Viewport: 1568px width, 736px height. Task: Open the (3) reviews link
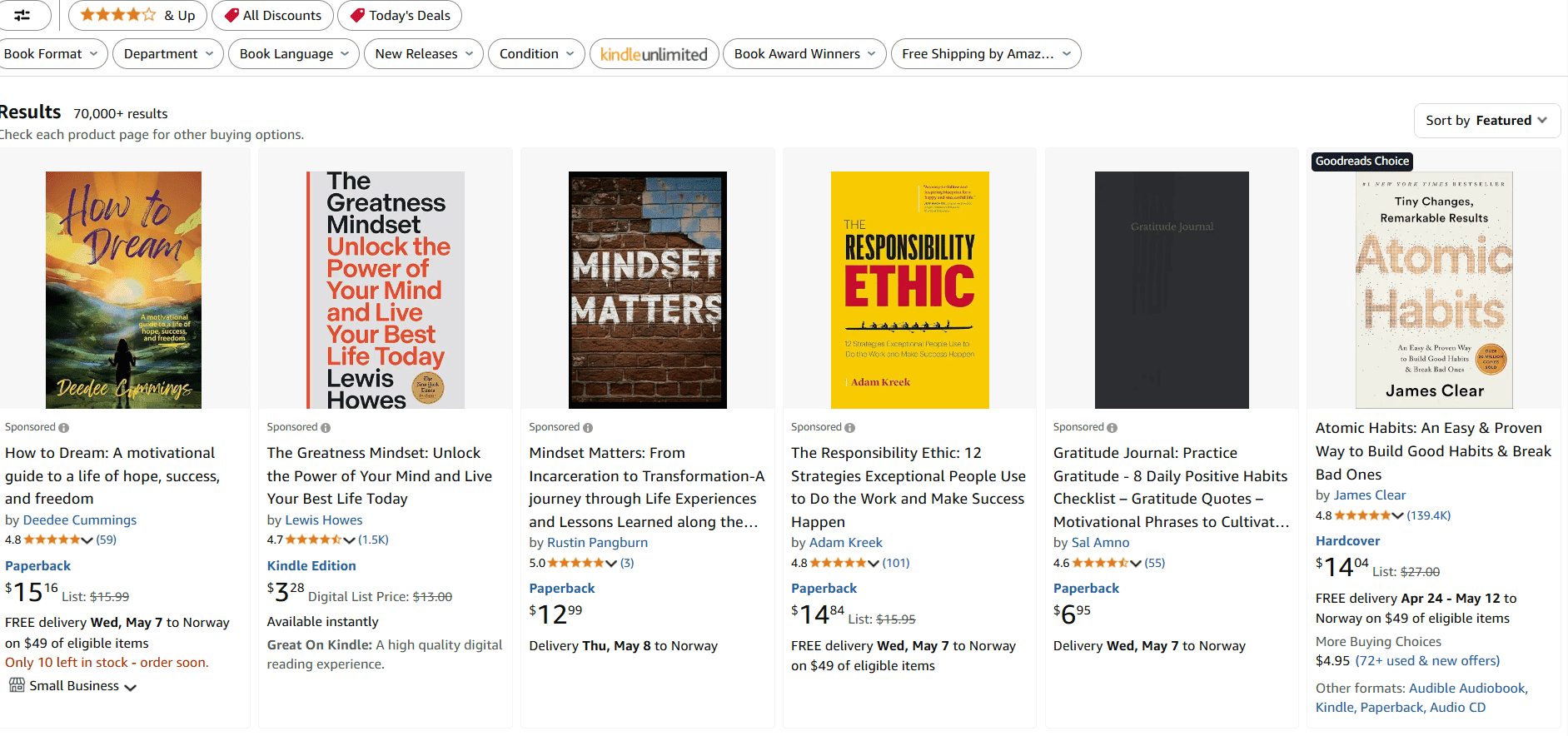(627, 563)
